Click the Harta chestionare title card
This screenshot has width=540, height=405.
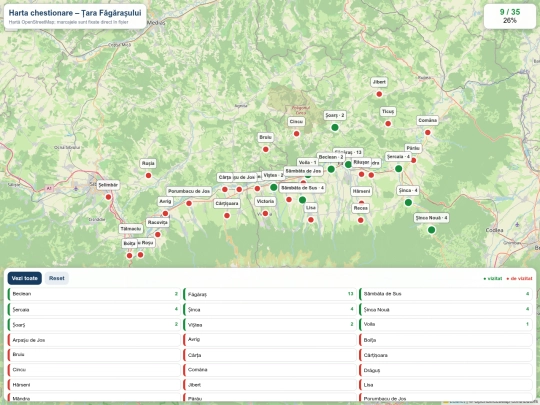(x=75, y=16)
